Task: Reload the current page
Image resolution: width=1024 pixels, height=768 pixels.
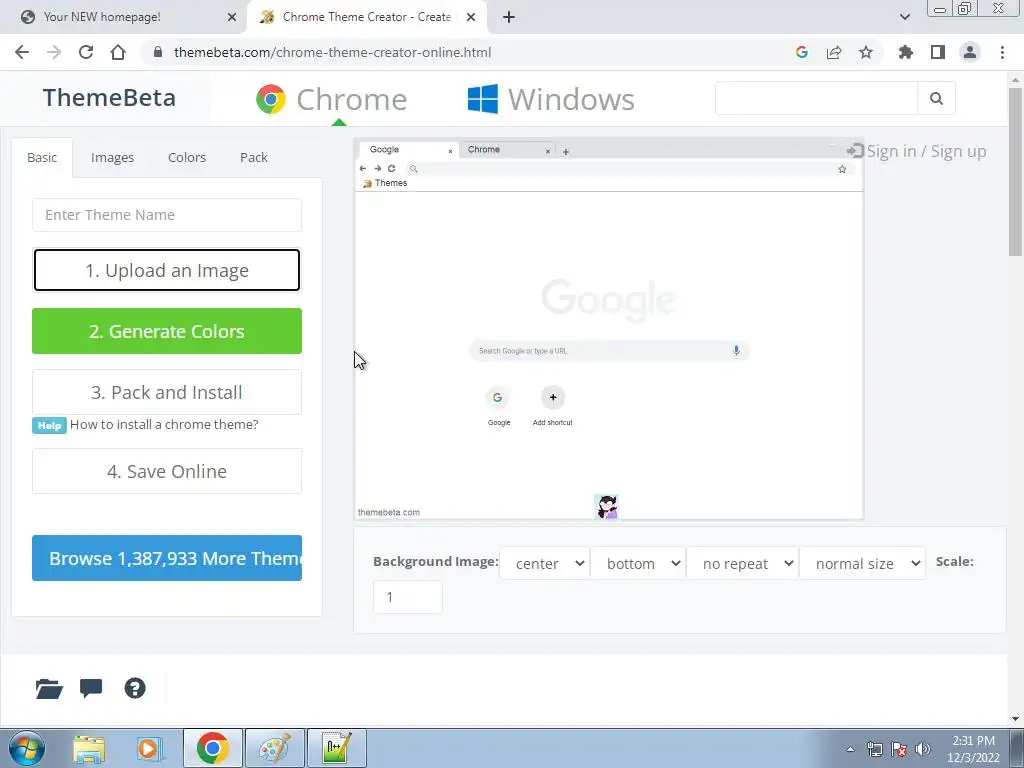Action: click(86, 52)
